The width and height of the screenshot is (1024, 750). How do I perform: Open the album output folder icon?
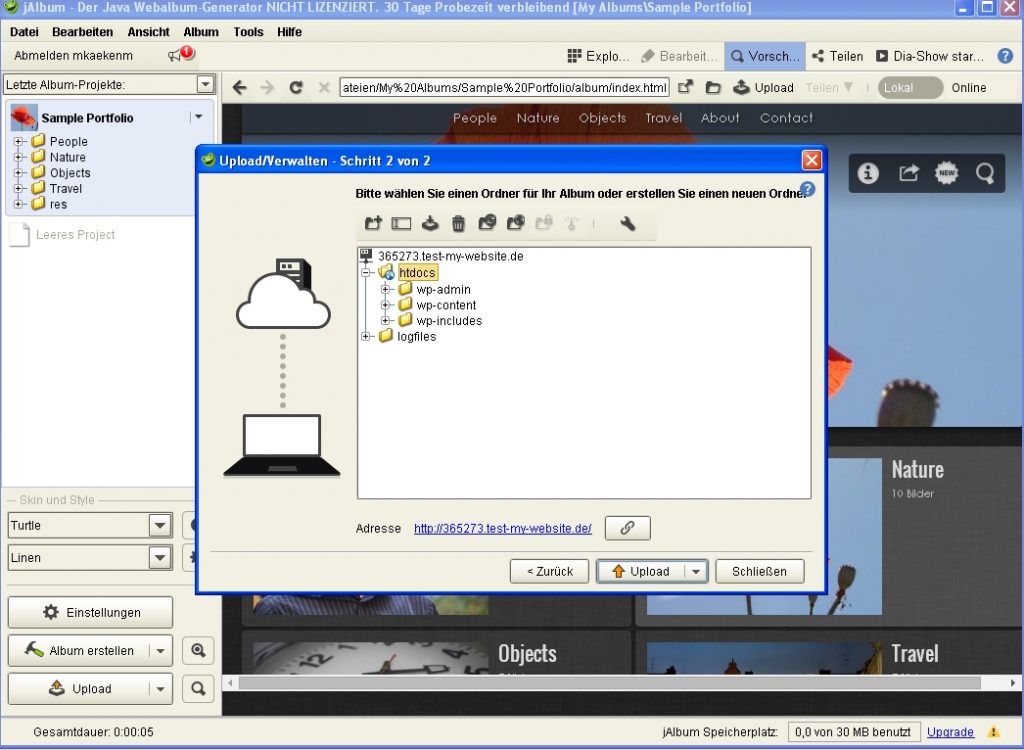tap(713, 88)
